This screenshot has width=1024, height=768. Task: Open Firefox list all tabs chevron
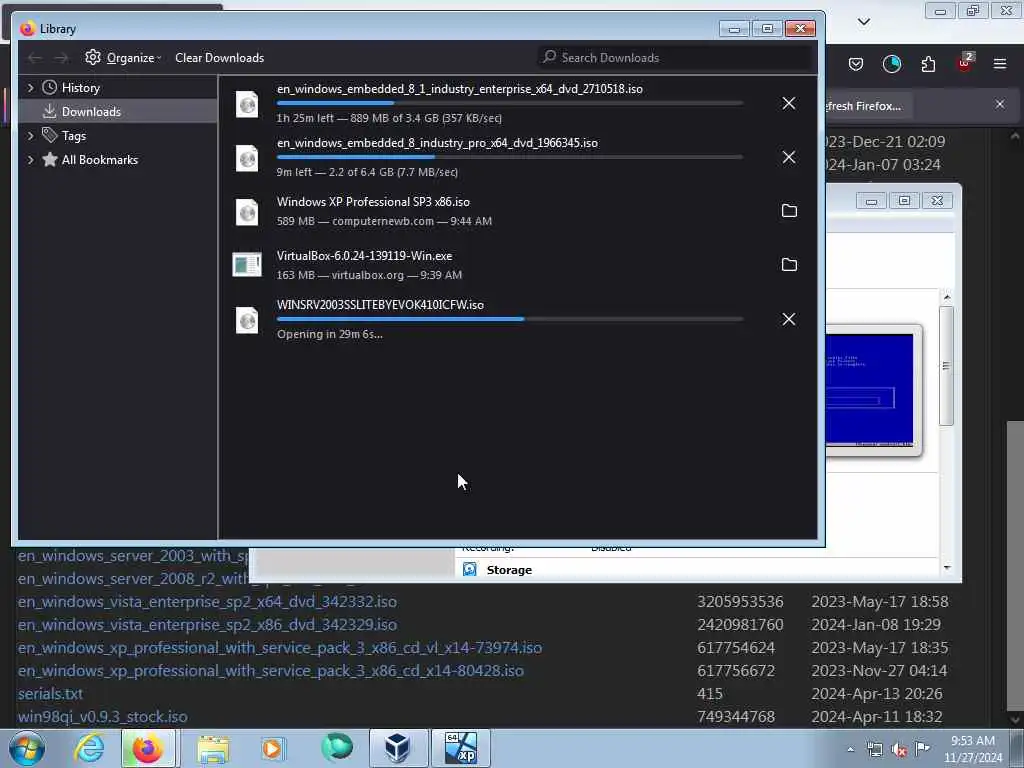(x=864, y=22)
